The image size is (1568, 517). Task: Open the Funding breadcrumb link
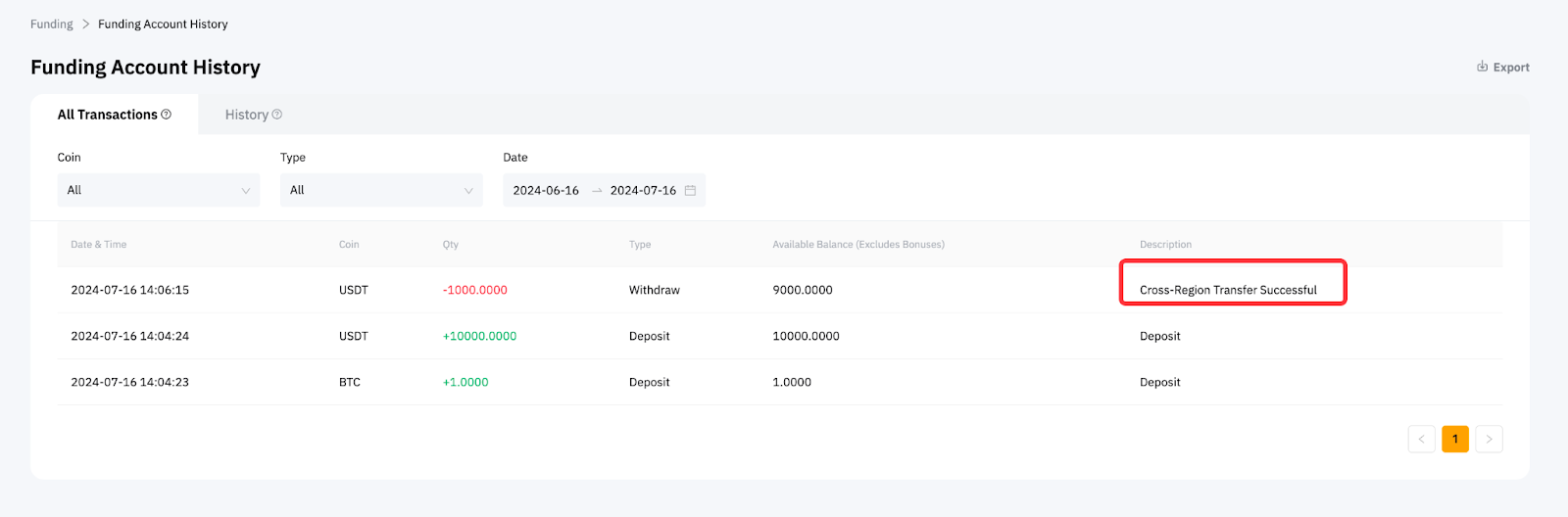coord(51,23)
